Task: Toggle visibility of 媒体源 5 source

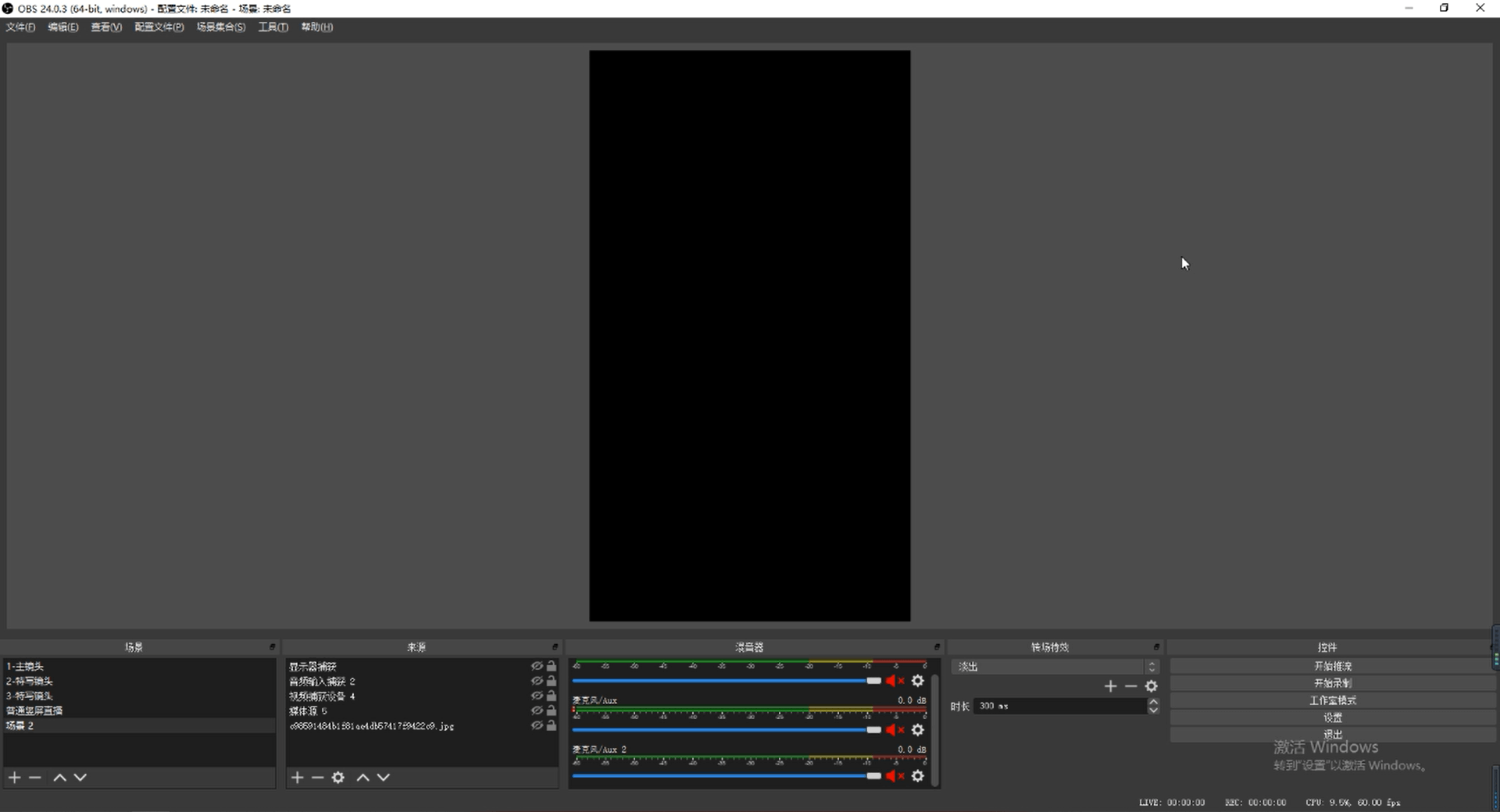Action: [537, 710]
